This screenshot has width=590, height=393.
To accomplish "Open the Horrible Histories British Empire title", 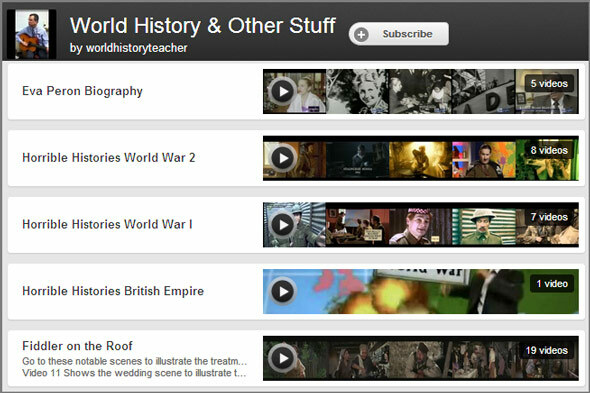I will coord(113,291).
